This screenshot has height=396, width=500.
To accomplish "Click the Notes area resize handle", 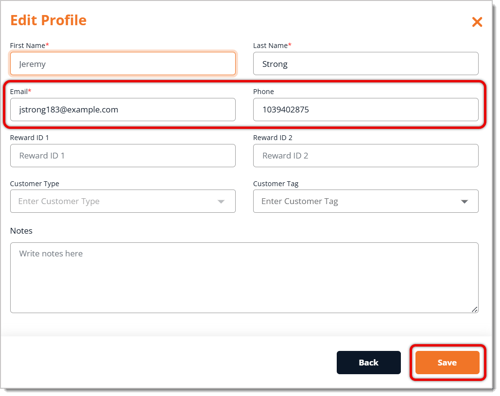I will point(475,309).
